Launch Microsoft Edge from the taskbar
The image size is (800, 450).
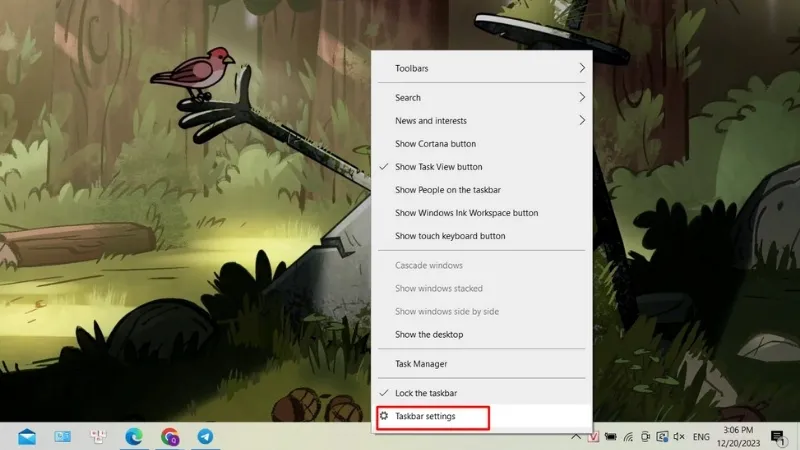click(x=133, y=437)
